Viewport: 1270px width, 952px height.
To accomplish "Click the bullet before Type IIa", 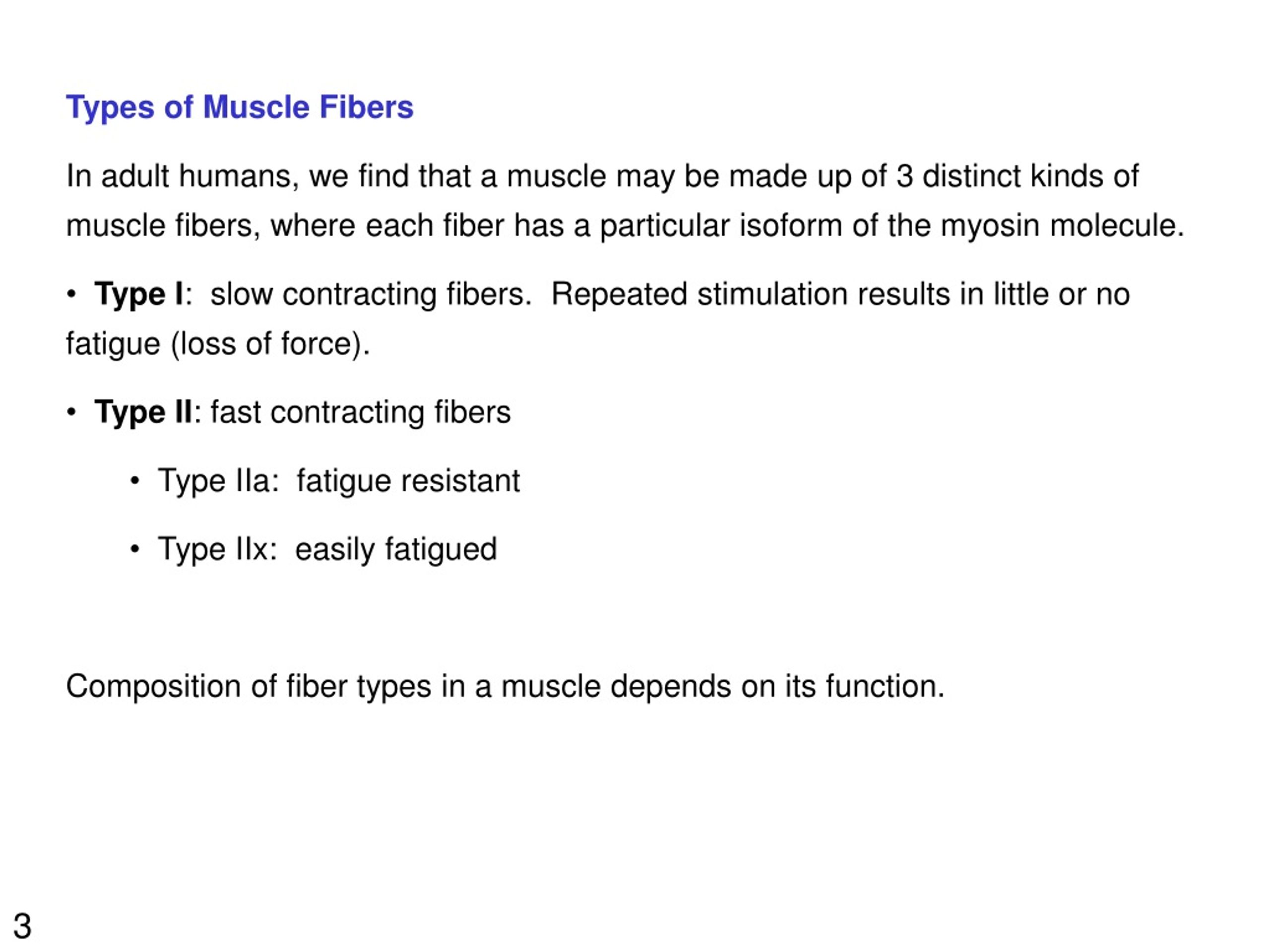I will [135, 481].
